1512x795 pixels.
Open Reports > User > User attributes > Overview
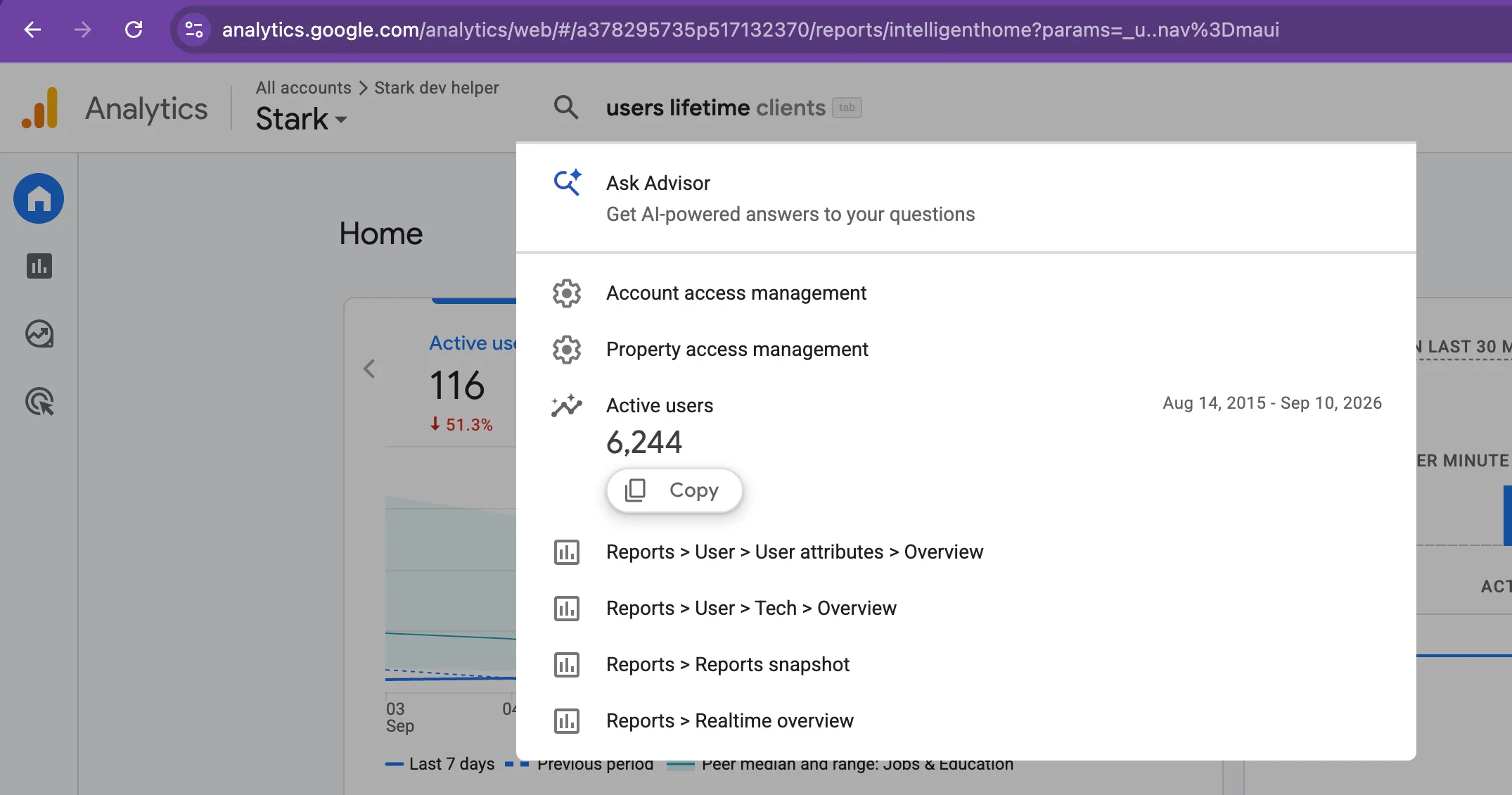[x=966, y=552]
